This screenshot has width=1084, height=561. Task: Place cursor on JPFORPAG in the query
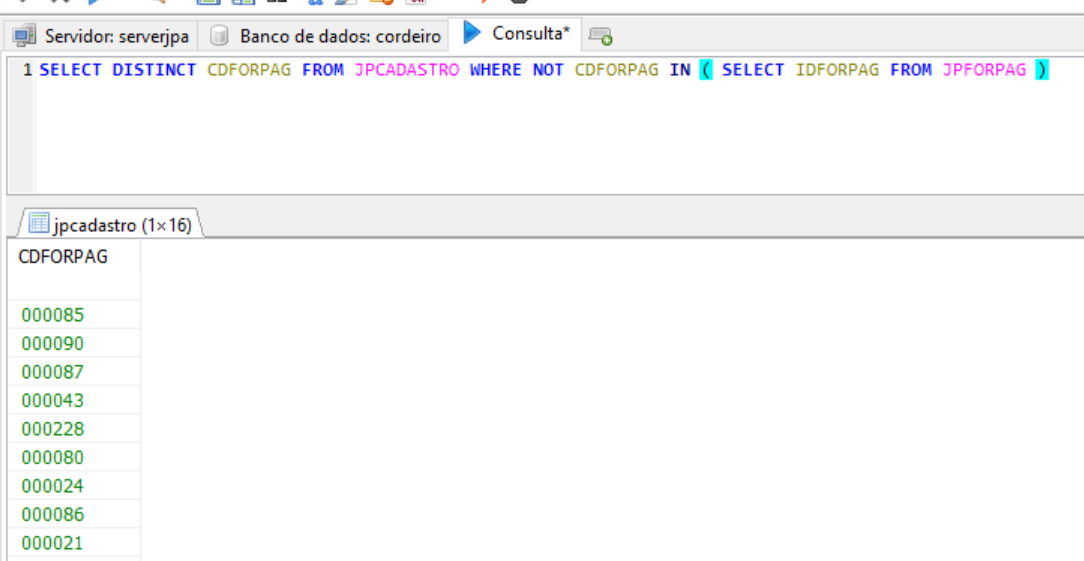(984, 70)
